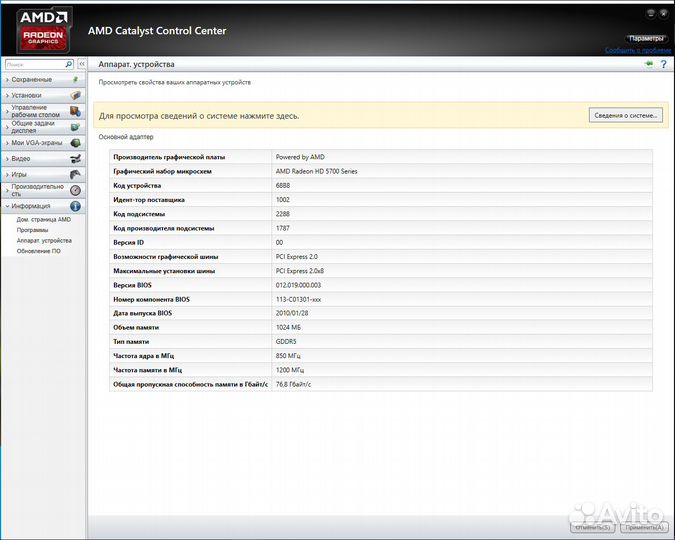Click the Powered by AMD value
This screenshot has width=675, height=540.
point(300,157)
